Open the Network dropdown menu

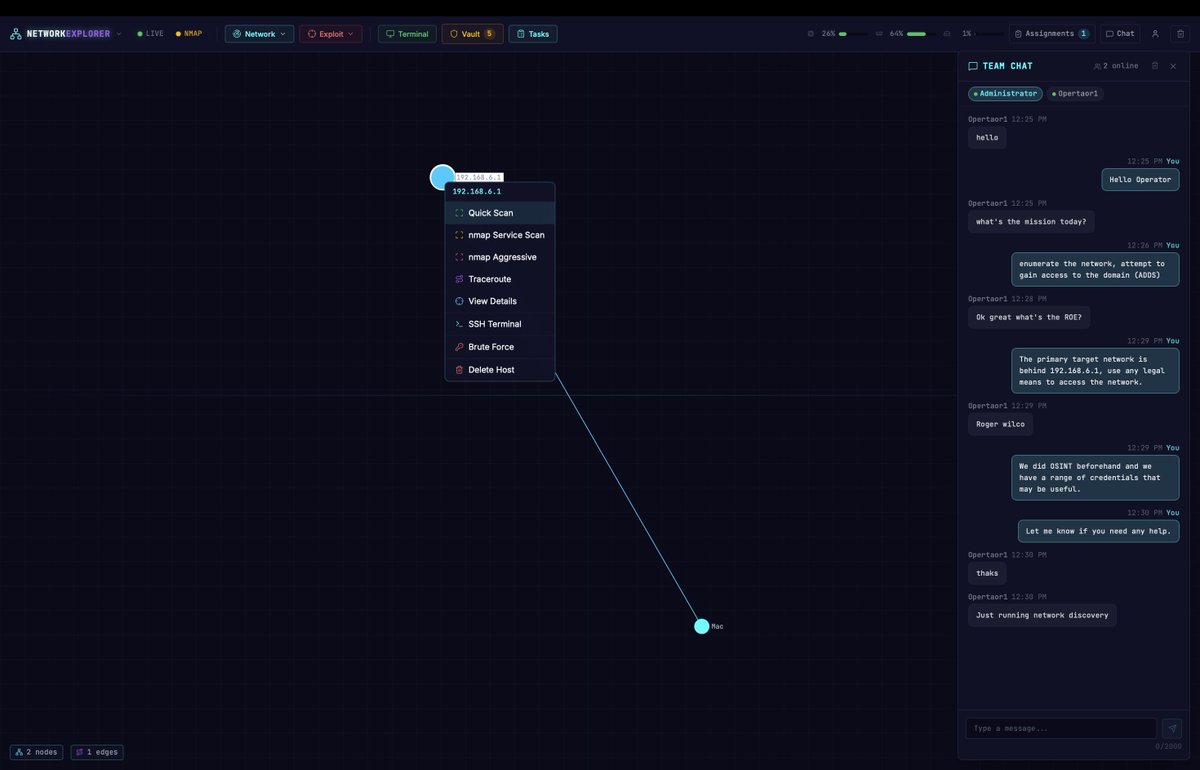[x=259, y=34]
